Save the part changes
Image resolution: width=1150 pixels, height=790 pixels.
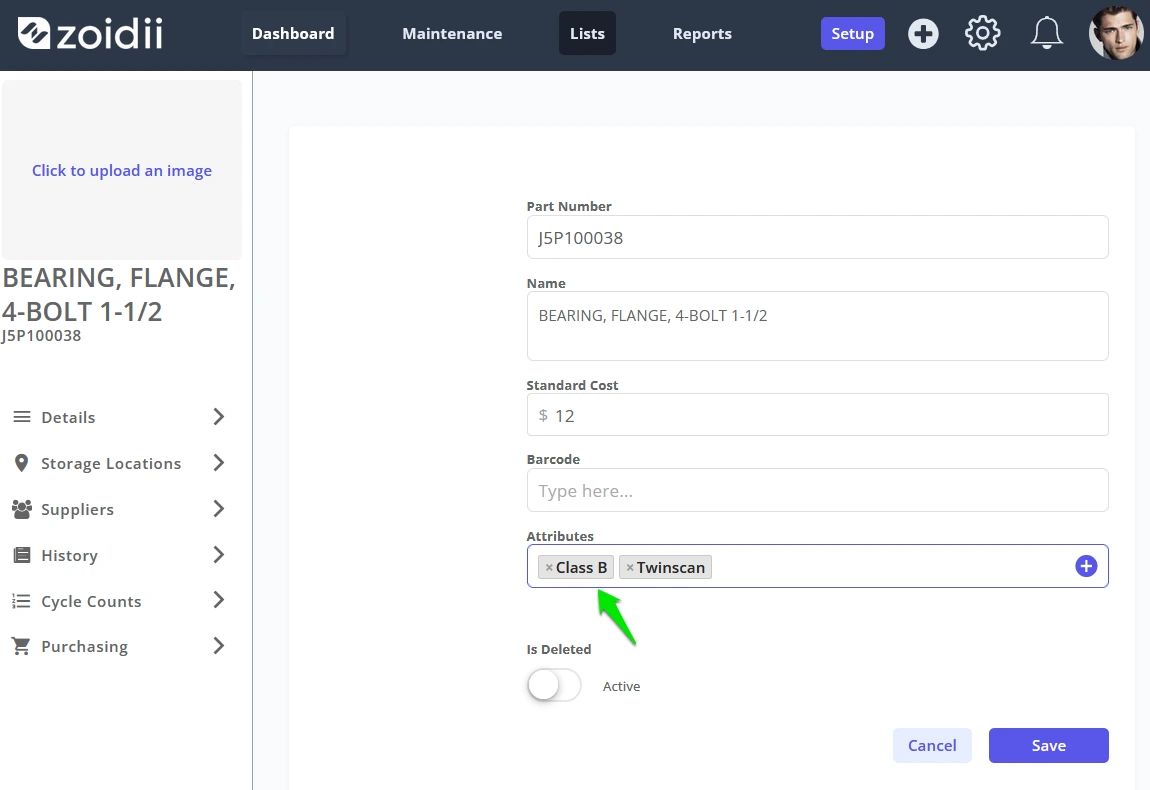pos(1048,745)
